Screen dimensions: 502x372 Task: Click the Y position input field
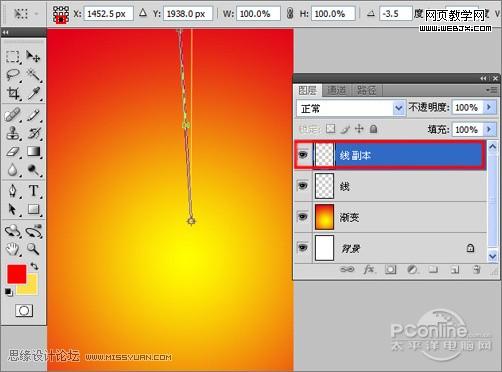pyautogui.click(x=187, y=14)
